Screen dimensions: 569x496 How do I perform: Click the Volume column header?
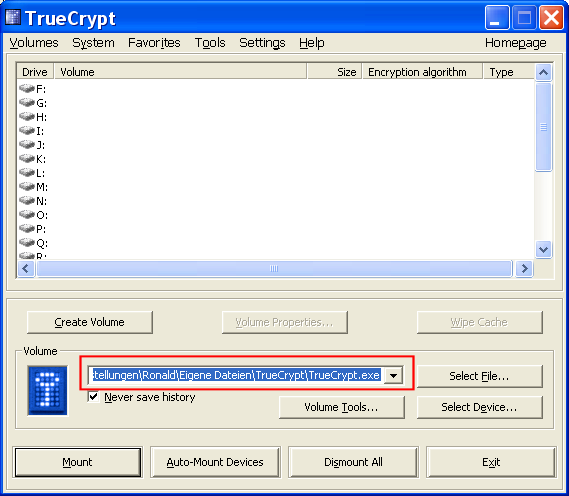coord(180,72)
